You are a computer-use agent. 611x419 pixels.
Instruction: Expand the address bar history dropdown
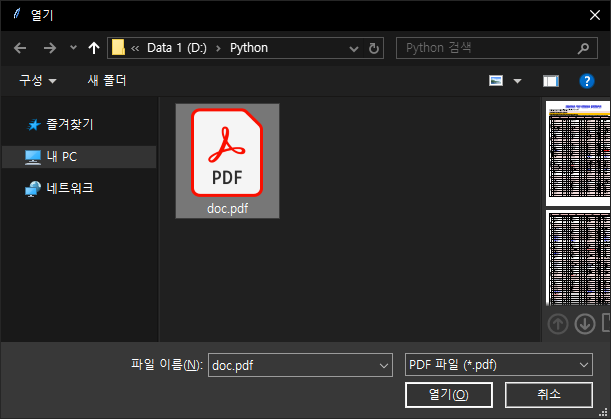[354, 49]
